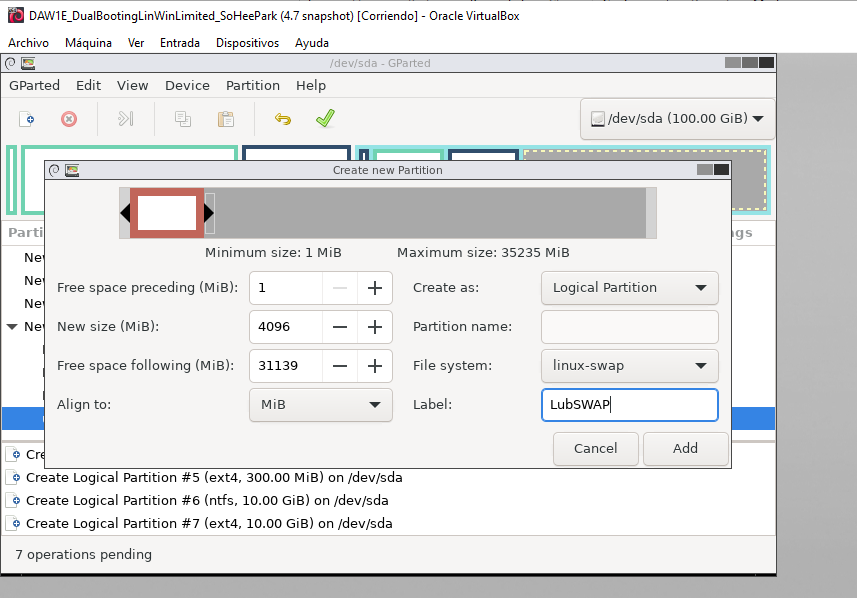The height and width of the screenshot is (598, 857).
Task: Open the VirtualBox Entrada menu
Action: 180,43
